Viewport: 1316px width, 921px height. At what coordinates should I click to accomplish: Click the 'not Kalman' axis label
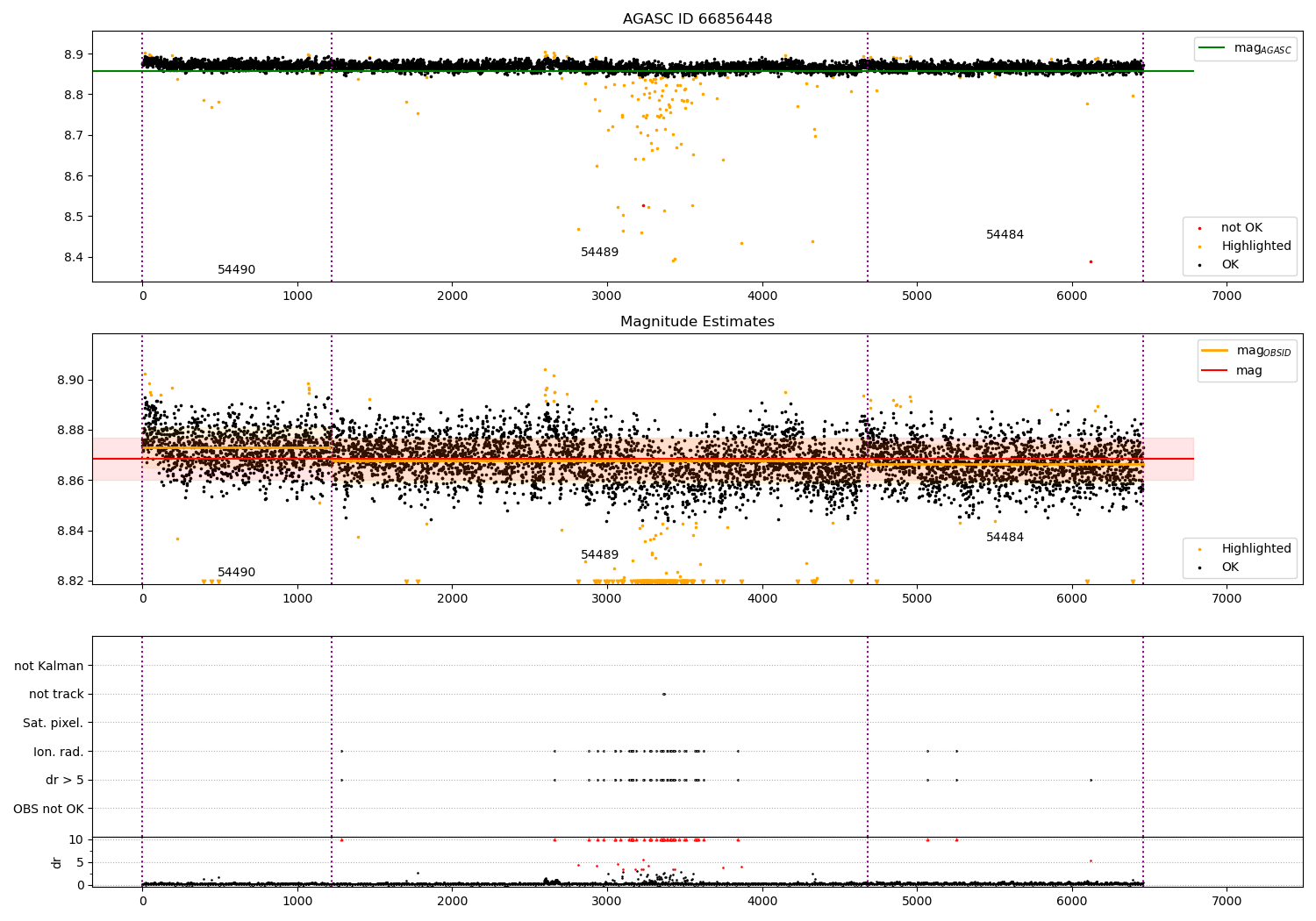point(49,666)
